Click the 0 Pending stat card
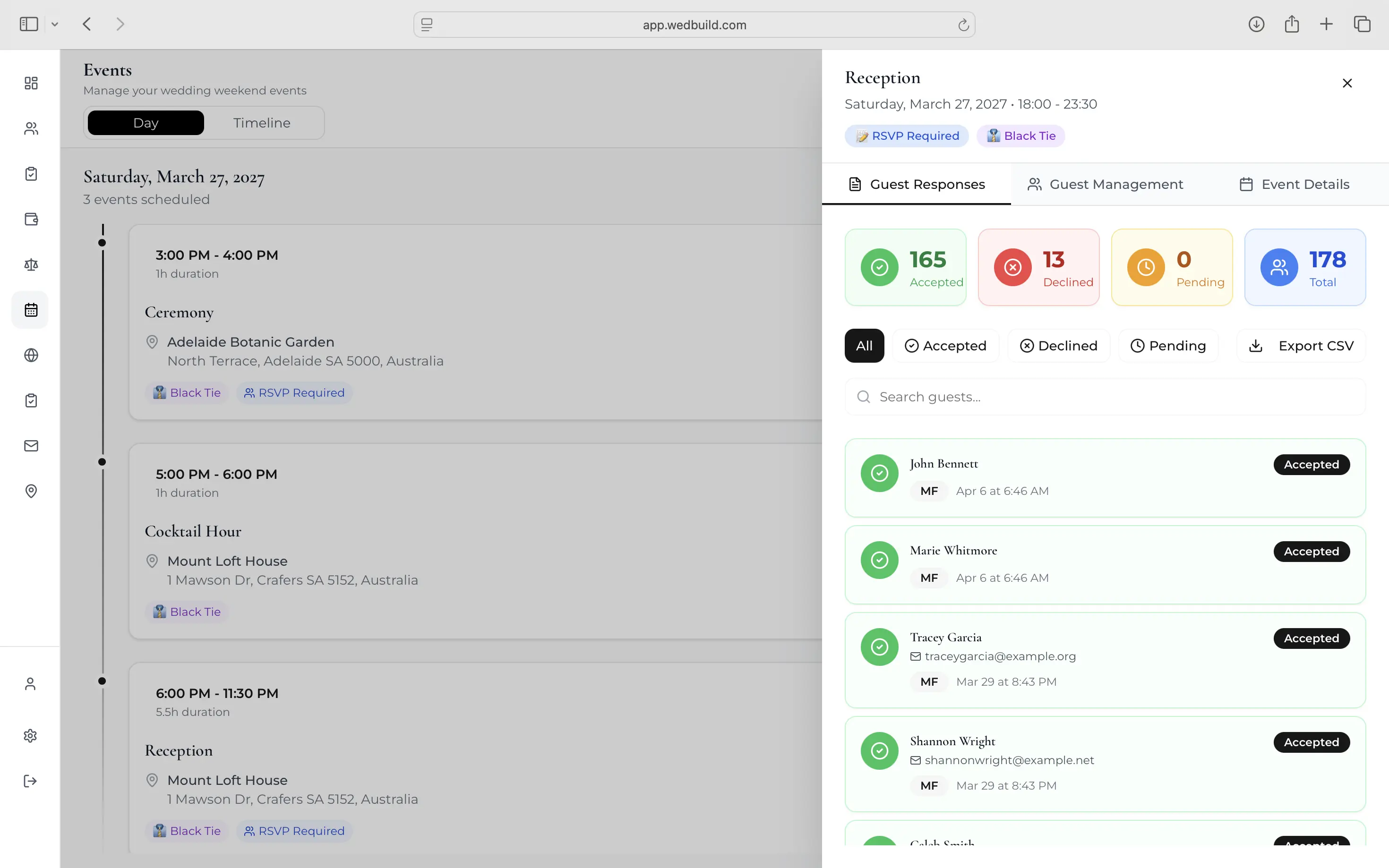The image size is (1389, 868). (1172, 267)
